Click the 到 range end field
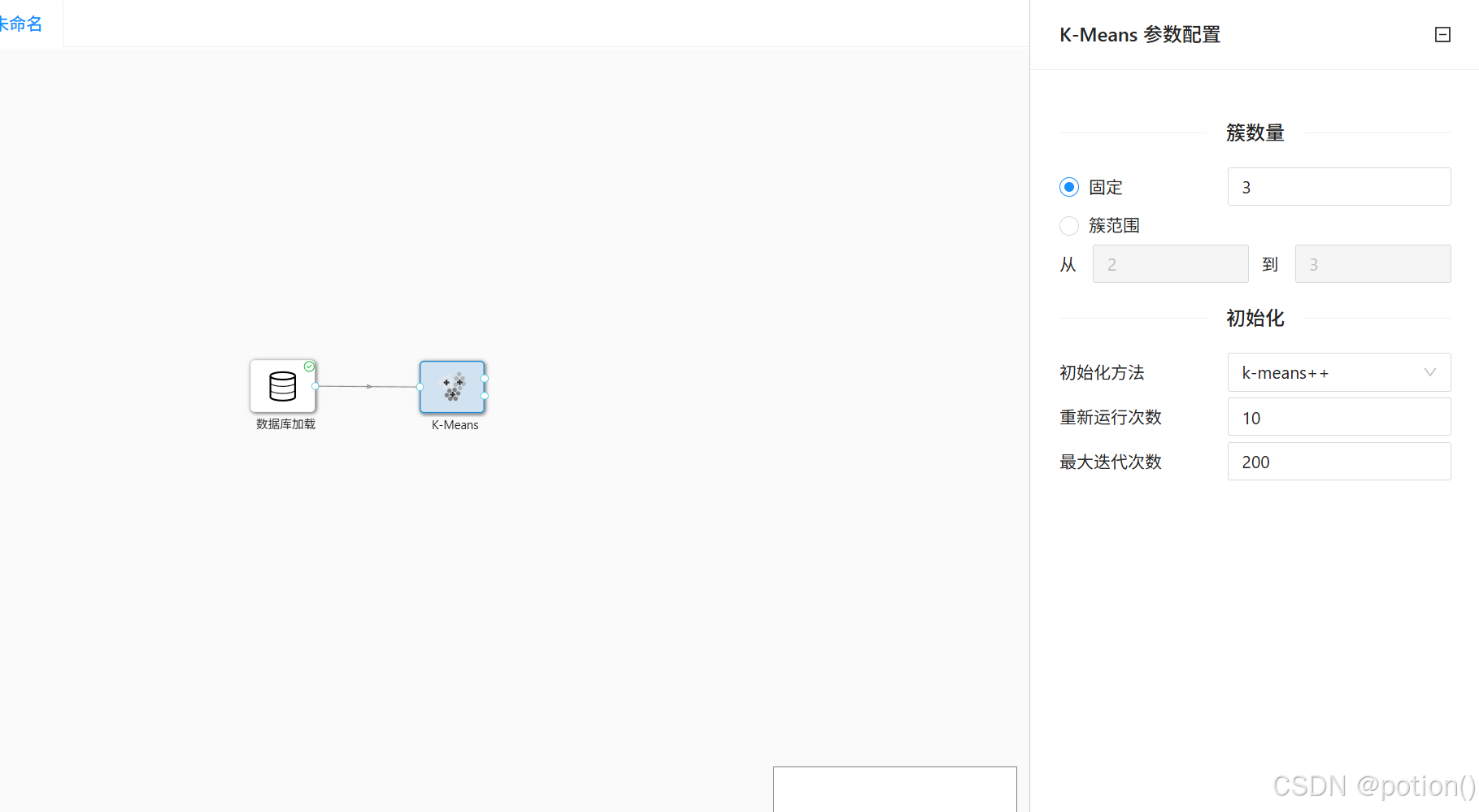 pyautogui.click(x=1372, y=264)
